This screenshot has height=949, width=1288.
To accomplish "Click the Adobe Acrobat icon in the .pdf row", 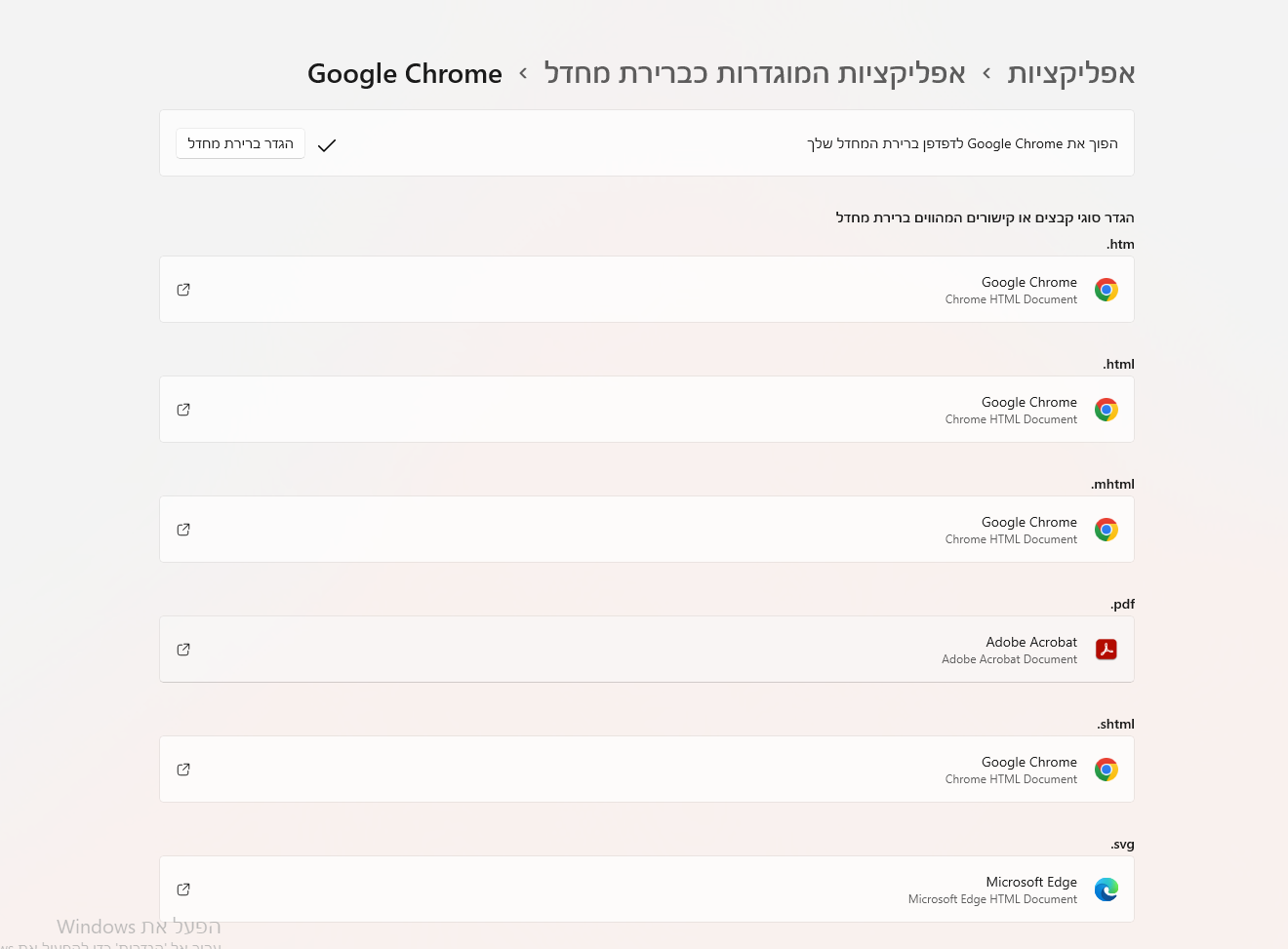I will 1106,650.
